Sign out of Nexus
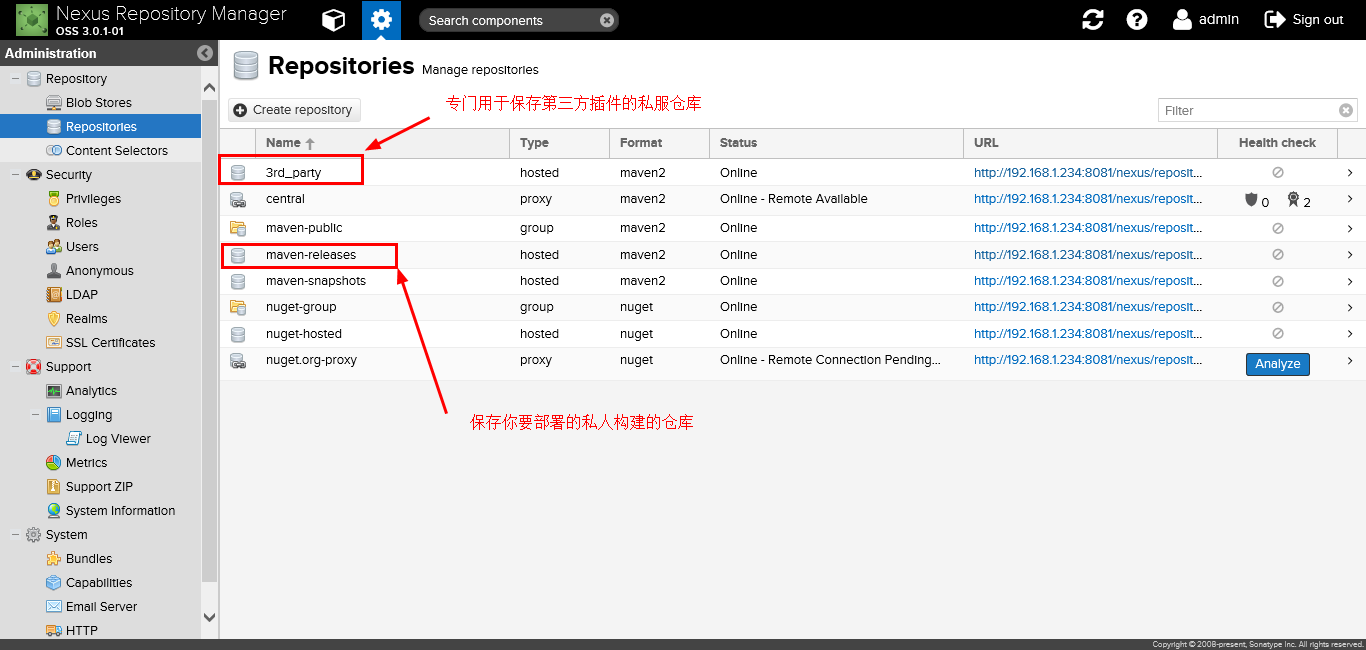The height and width of the screenshot is (650, 1366). click(x=1304, y=19)
